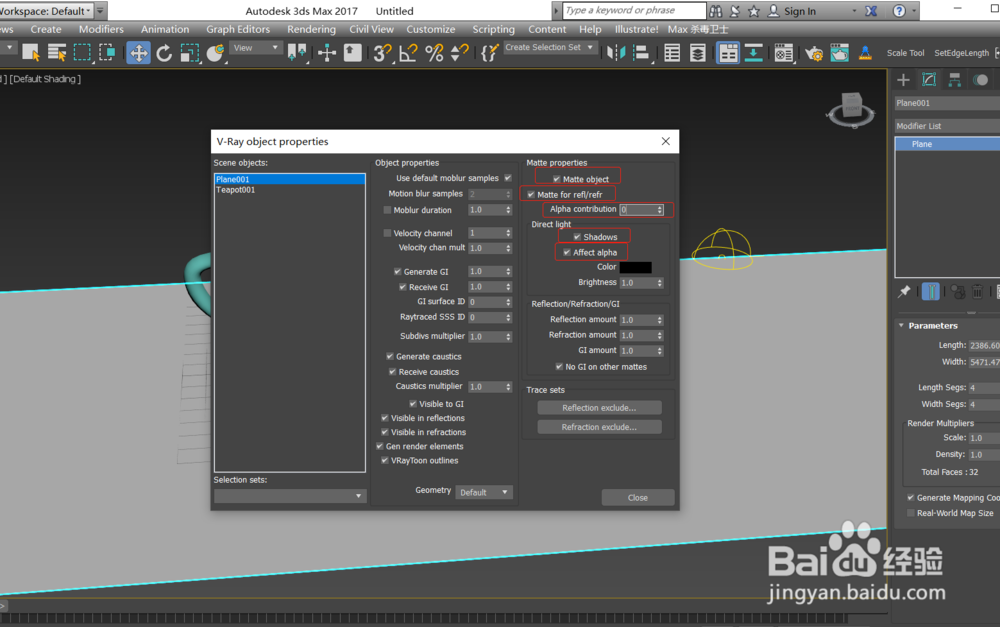Toggle Gen render elements checkbox
Image resolution: width=1000 pixels, height=627 pixels.
(x=379, y=446)
